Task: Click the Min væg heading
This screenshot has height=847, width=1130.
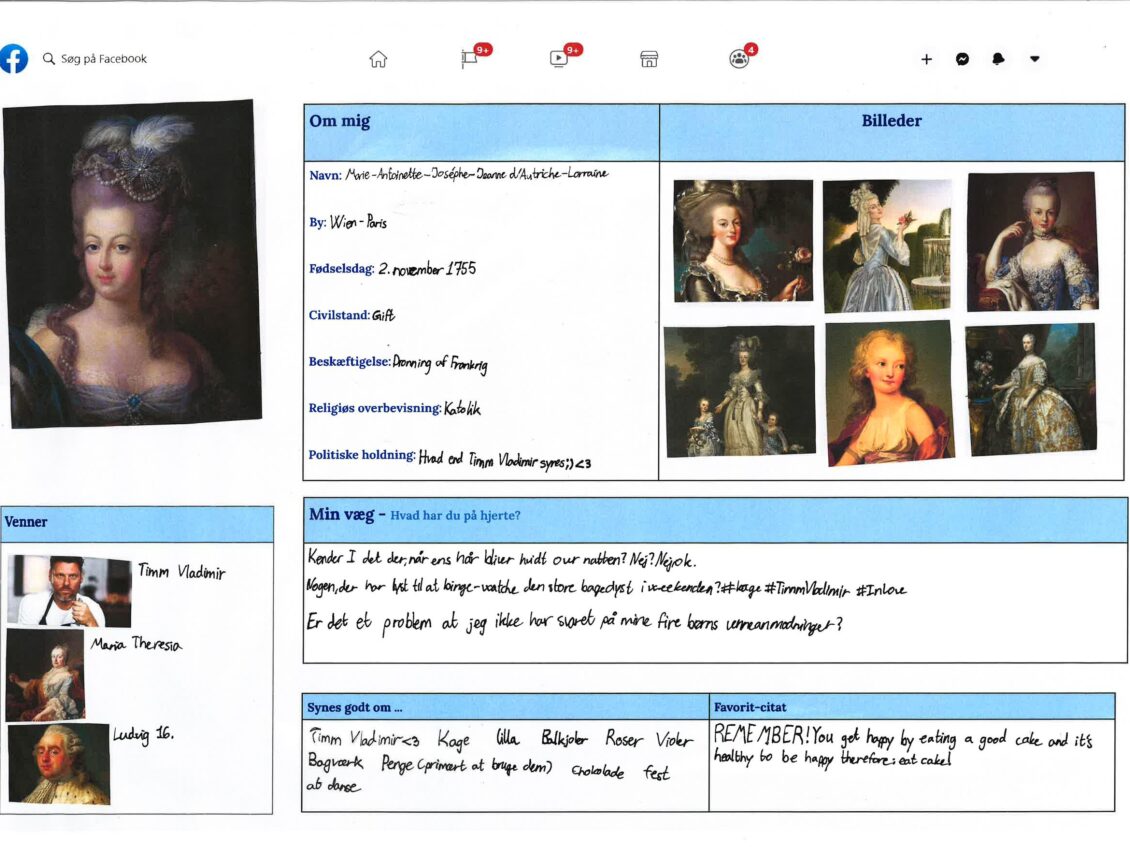Action: [x=342, y=514]
